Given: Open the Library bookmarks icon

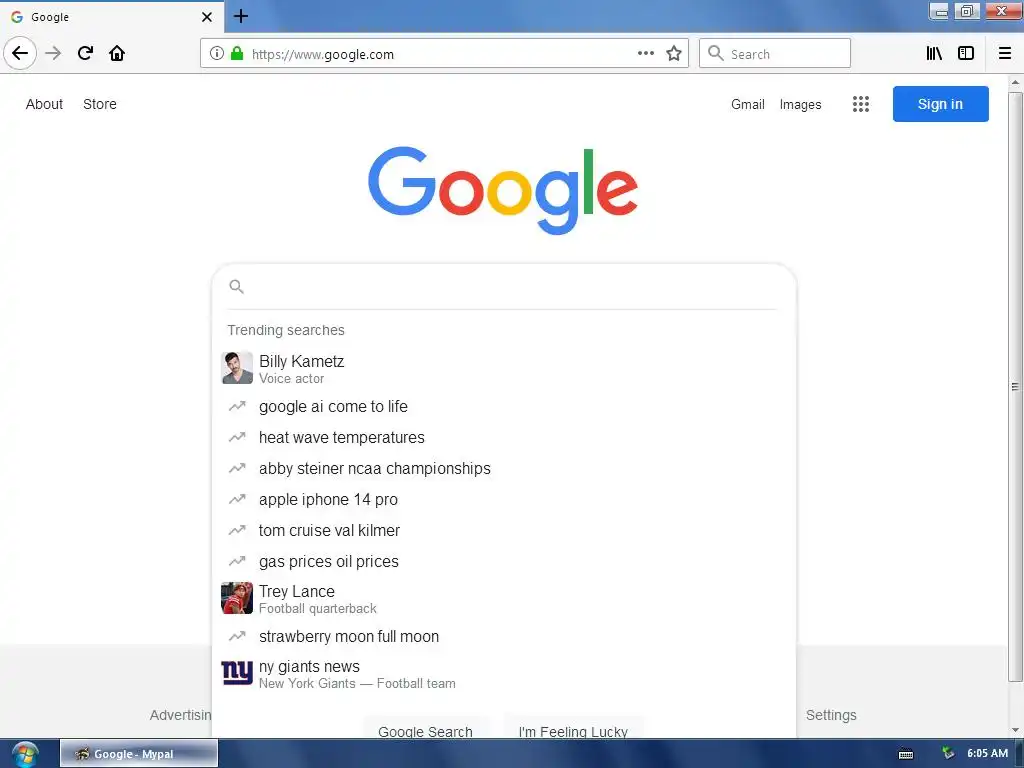Looking at the screenshot, I should (934, 54).
